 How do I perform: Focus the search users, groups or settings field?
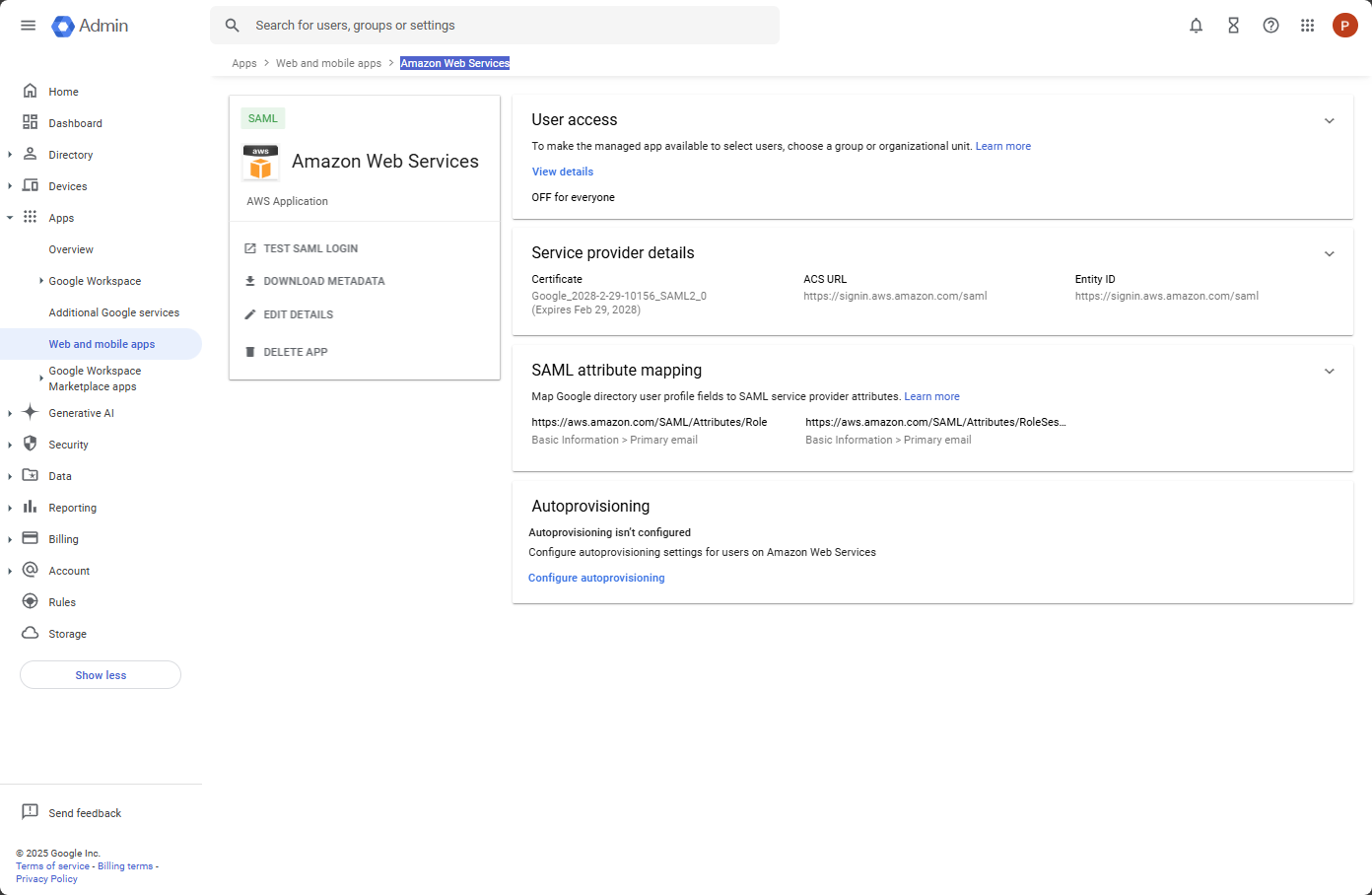click(x=495, y=26)
